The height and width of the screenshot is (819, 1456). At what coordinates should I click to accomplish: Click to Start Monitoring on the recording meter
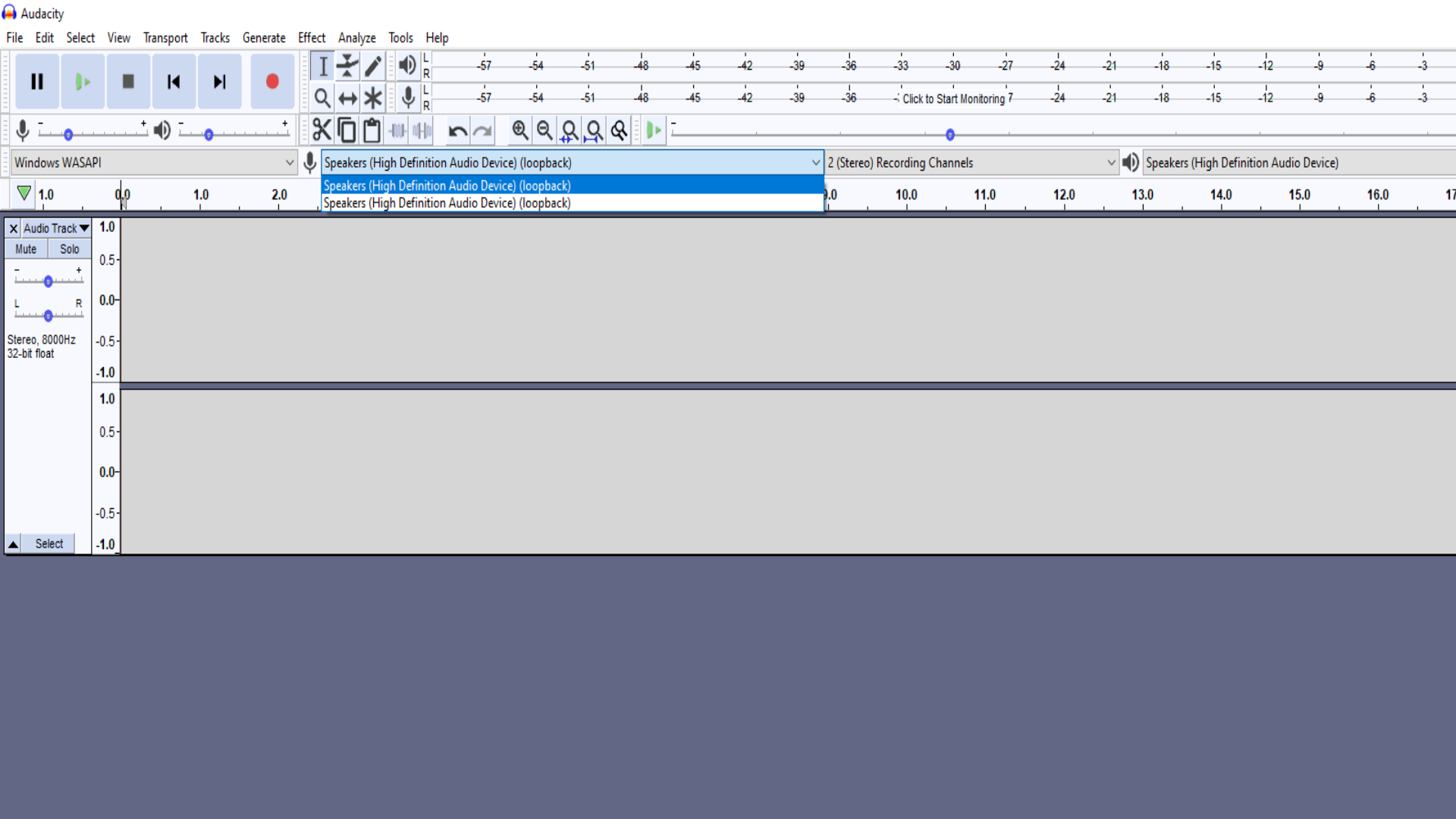953,99
